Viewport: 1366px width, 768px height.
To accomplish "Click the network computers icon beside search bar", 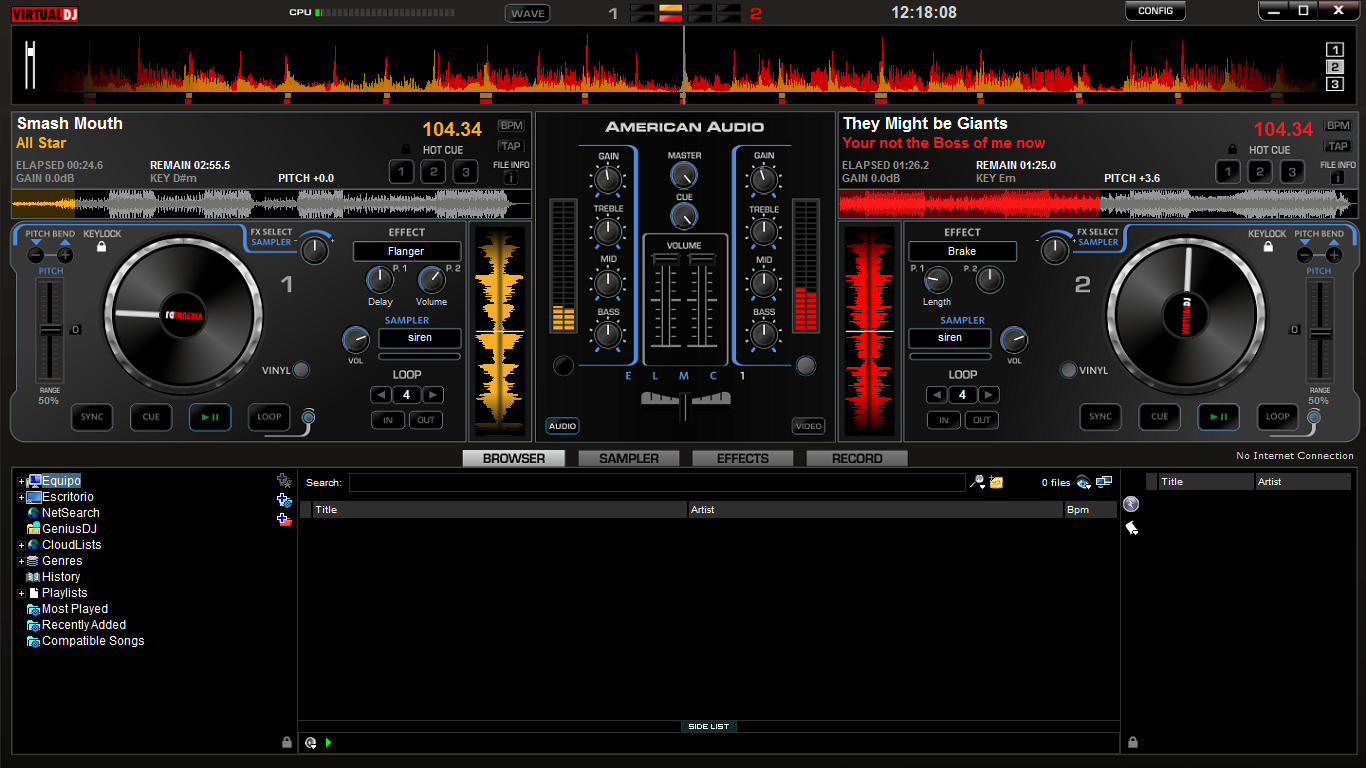I will [x=1104, y=482].
